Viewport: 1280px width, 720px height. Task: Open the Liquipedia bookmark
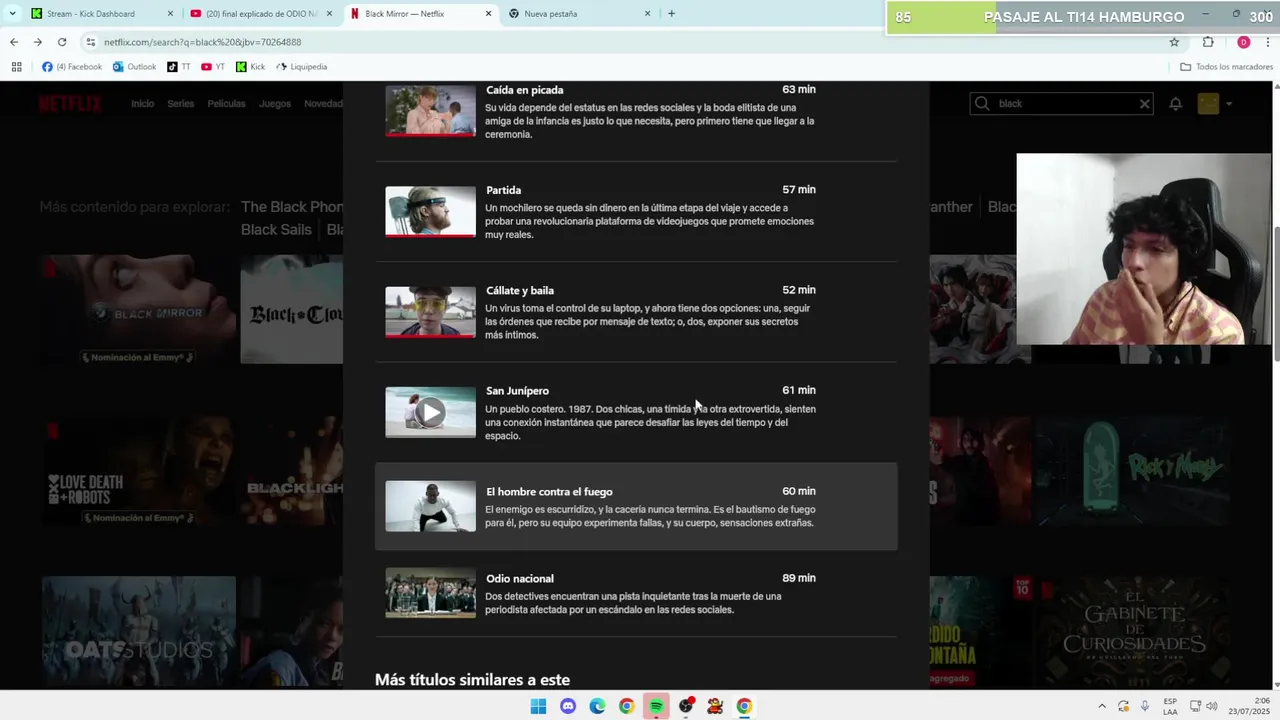point(301,67)
